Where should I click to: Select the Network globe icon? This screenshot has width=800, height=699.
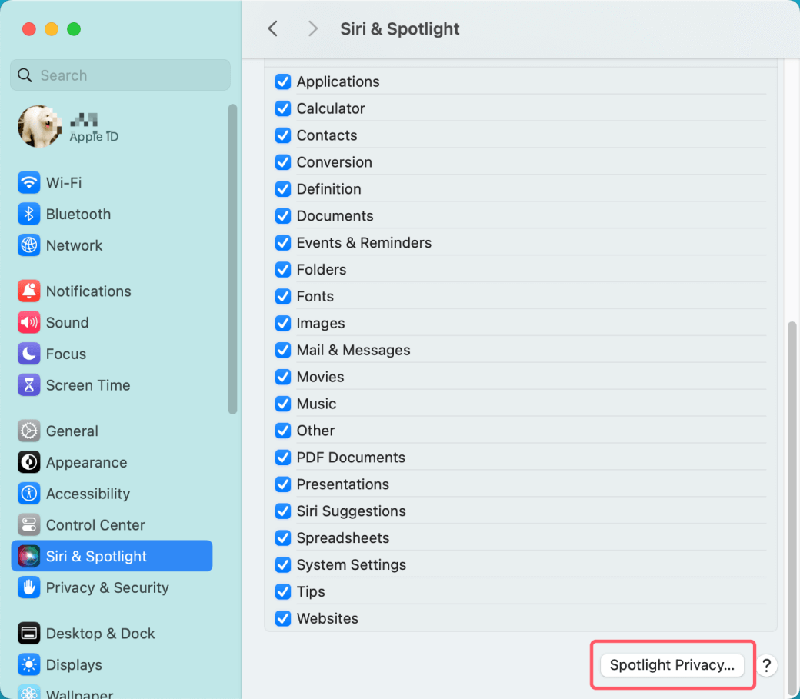click(29, 245)
